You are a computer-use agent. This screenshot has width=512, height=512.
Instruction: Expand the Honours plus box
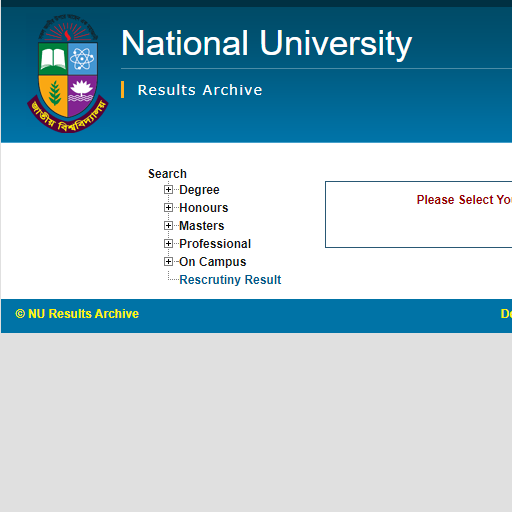[x=168, y=208]
